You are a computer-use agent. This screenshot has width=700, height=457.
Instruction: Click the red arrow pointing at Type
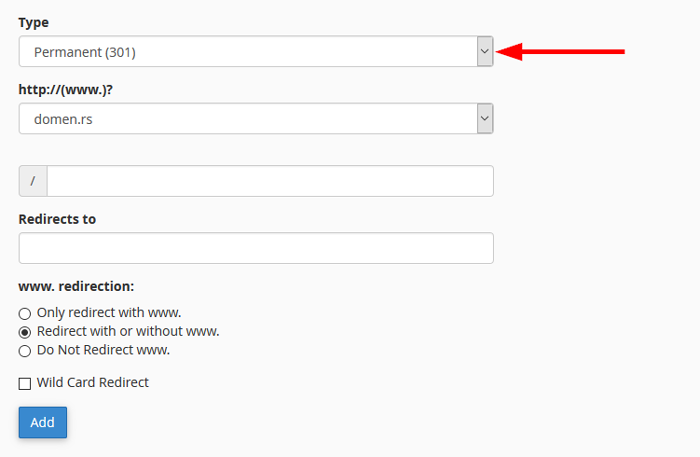(x=560, y=52)
